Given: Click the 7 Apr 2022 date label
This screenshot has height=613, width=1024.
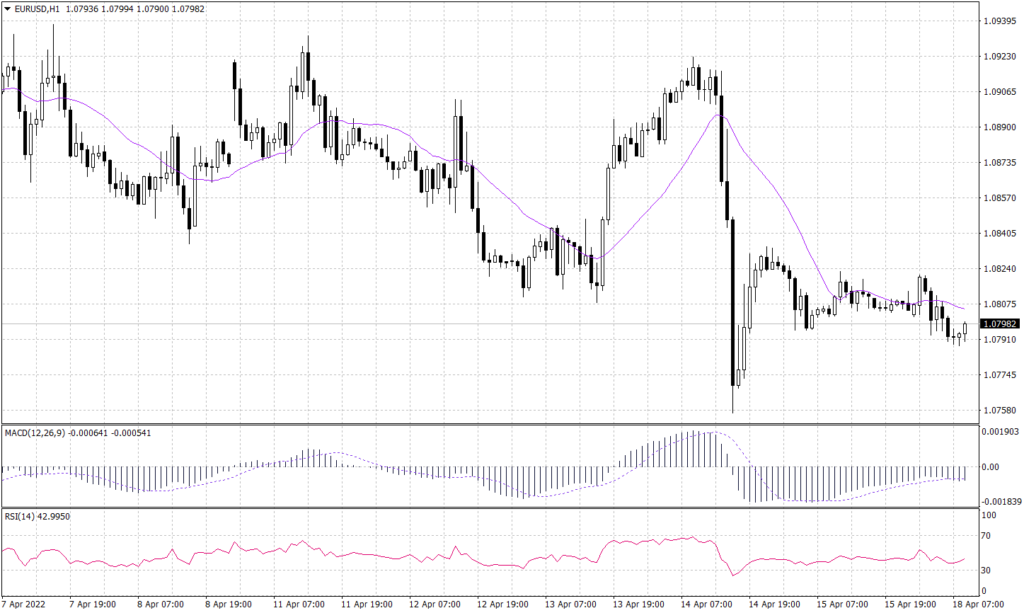Looking at the screenshot, I should (24, 604).
